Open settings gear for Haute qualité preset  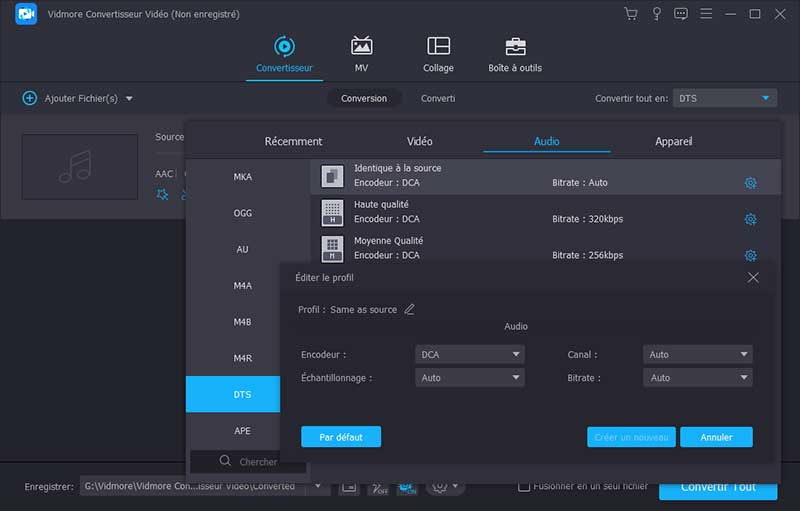[750, 219]
